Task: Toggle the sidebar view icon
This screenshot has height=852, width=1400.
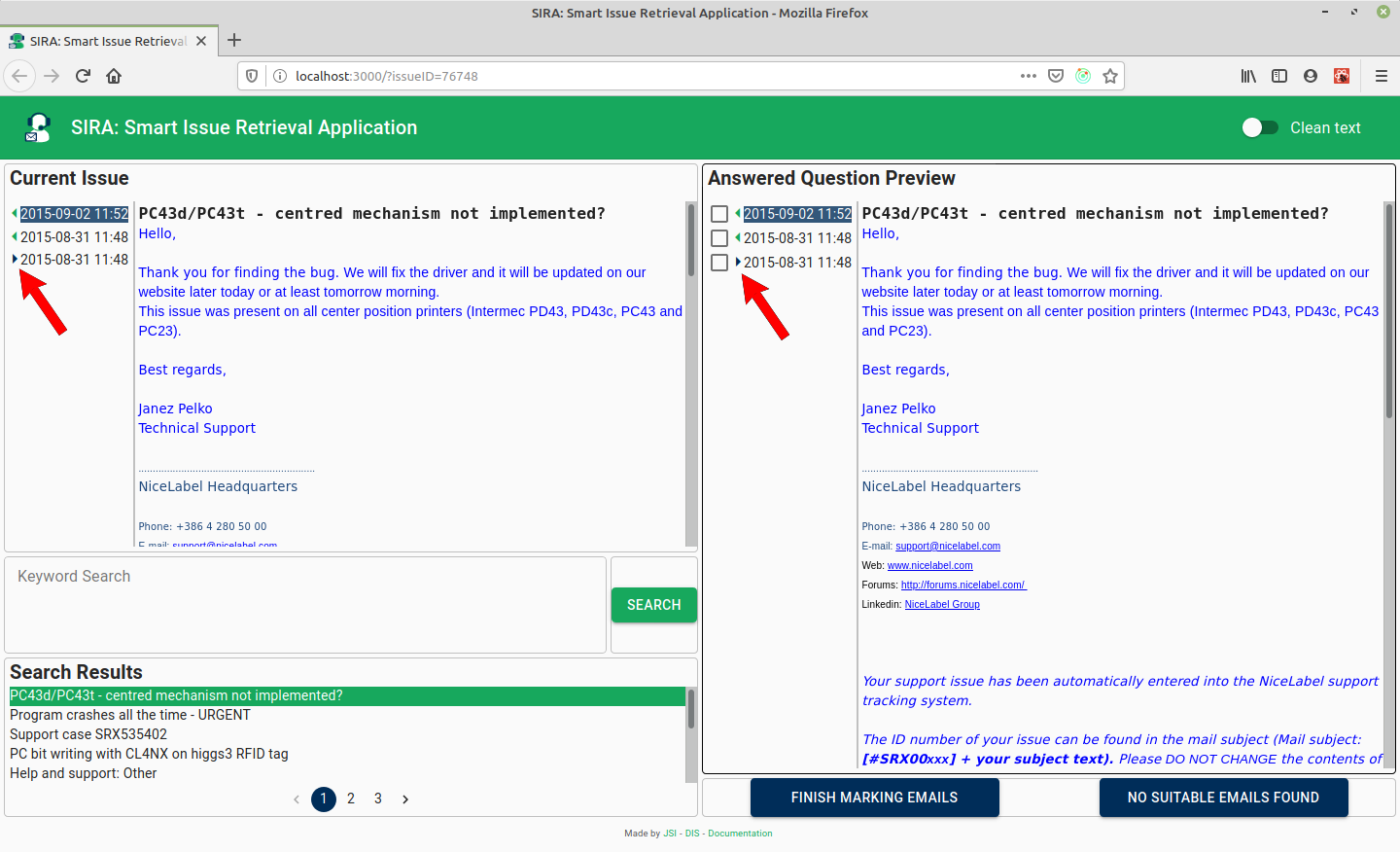Action: (1279, 76)
